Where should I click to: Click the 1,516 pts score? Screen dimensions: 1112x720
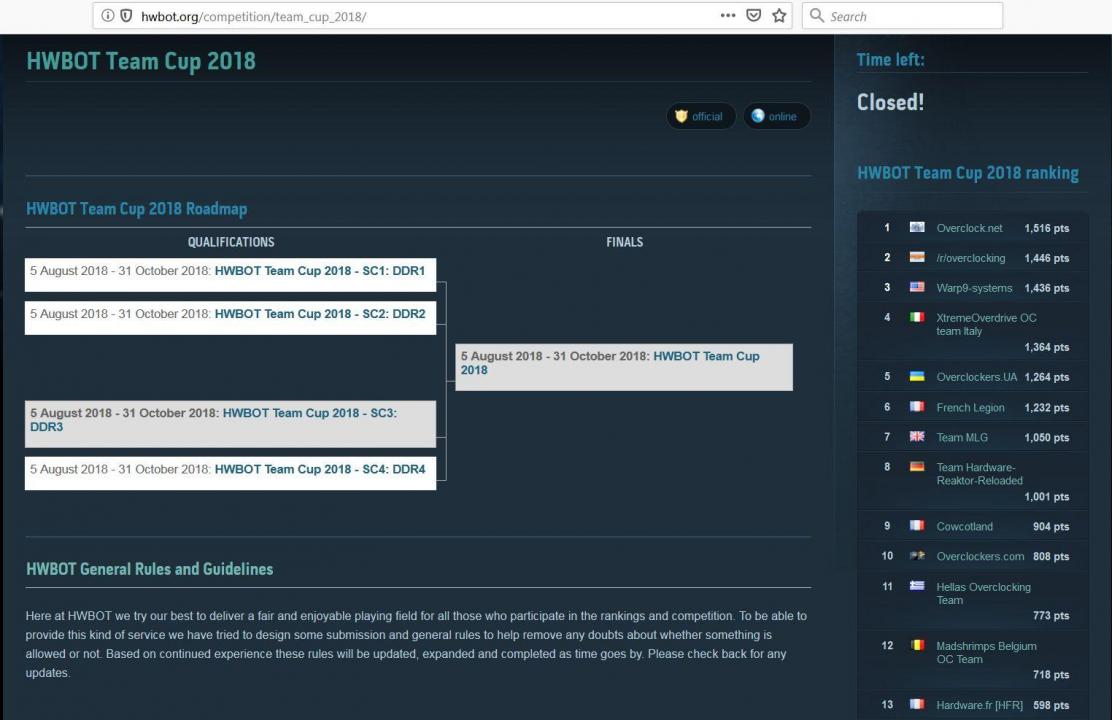(1047, 228)
